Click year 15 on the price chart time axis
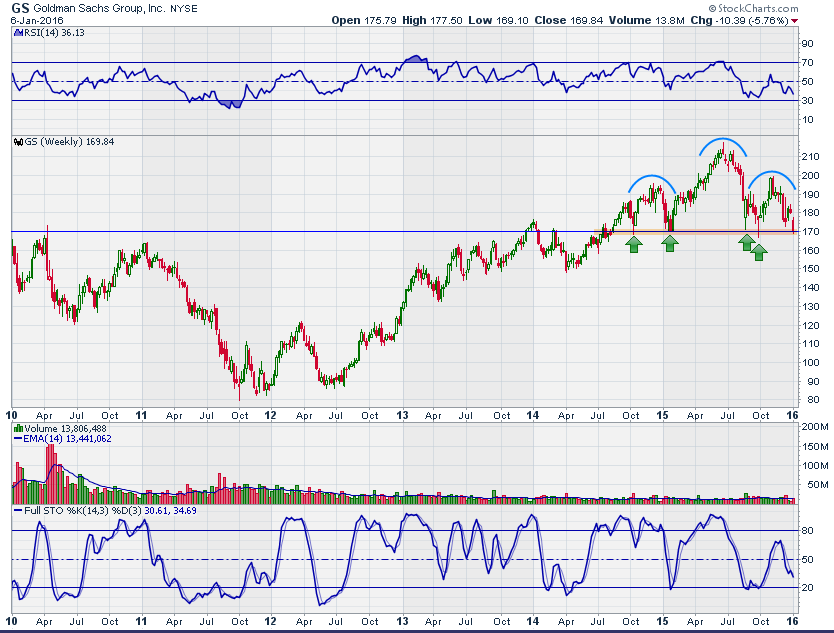This screenshot has height=633, width=834. pyautogui.click(x=663, y=415)
